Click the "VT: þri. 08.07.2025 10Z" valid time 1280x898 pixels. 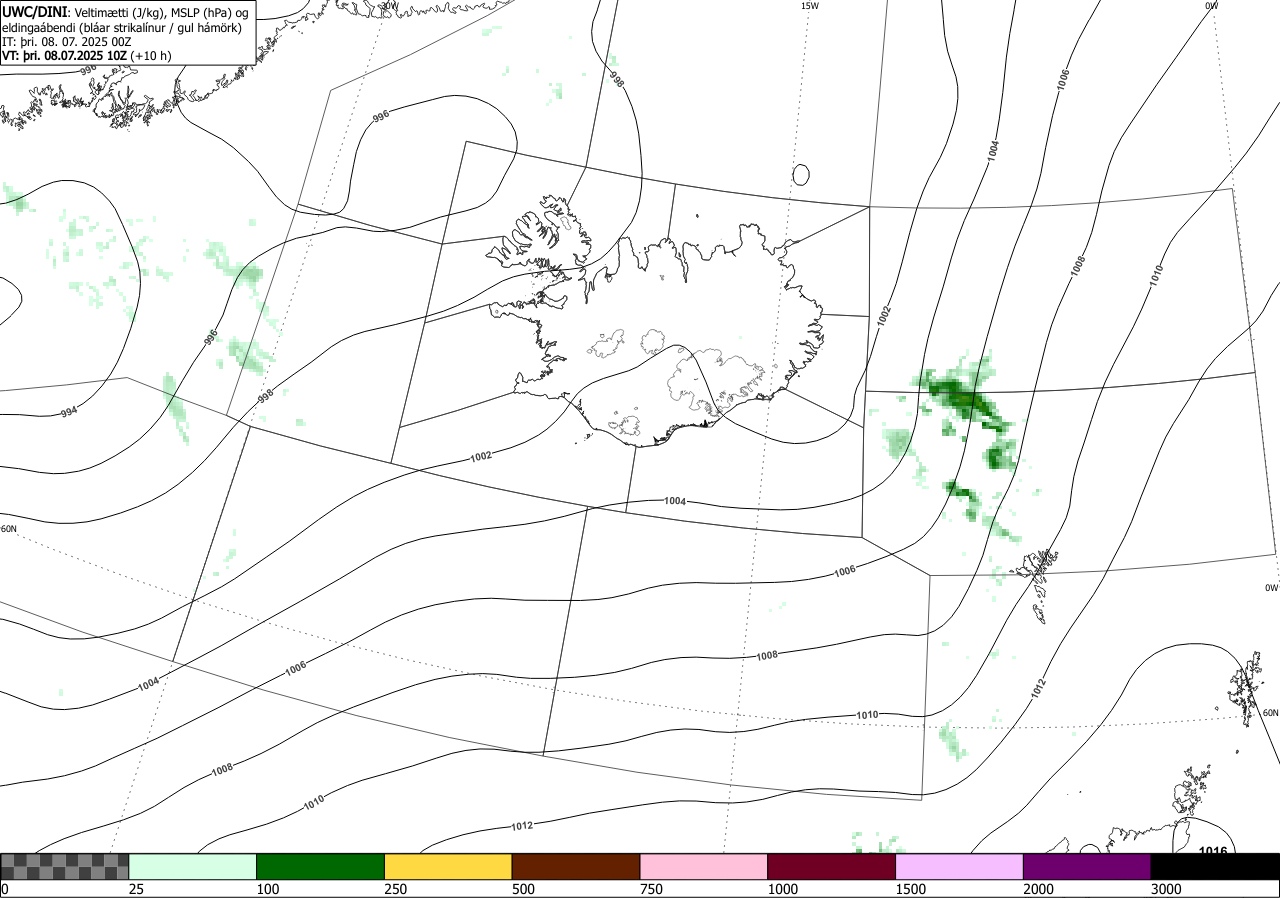click(x=65, y=56)
